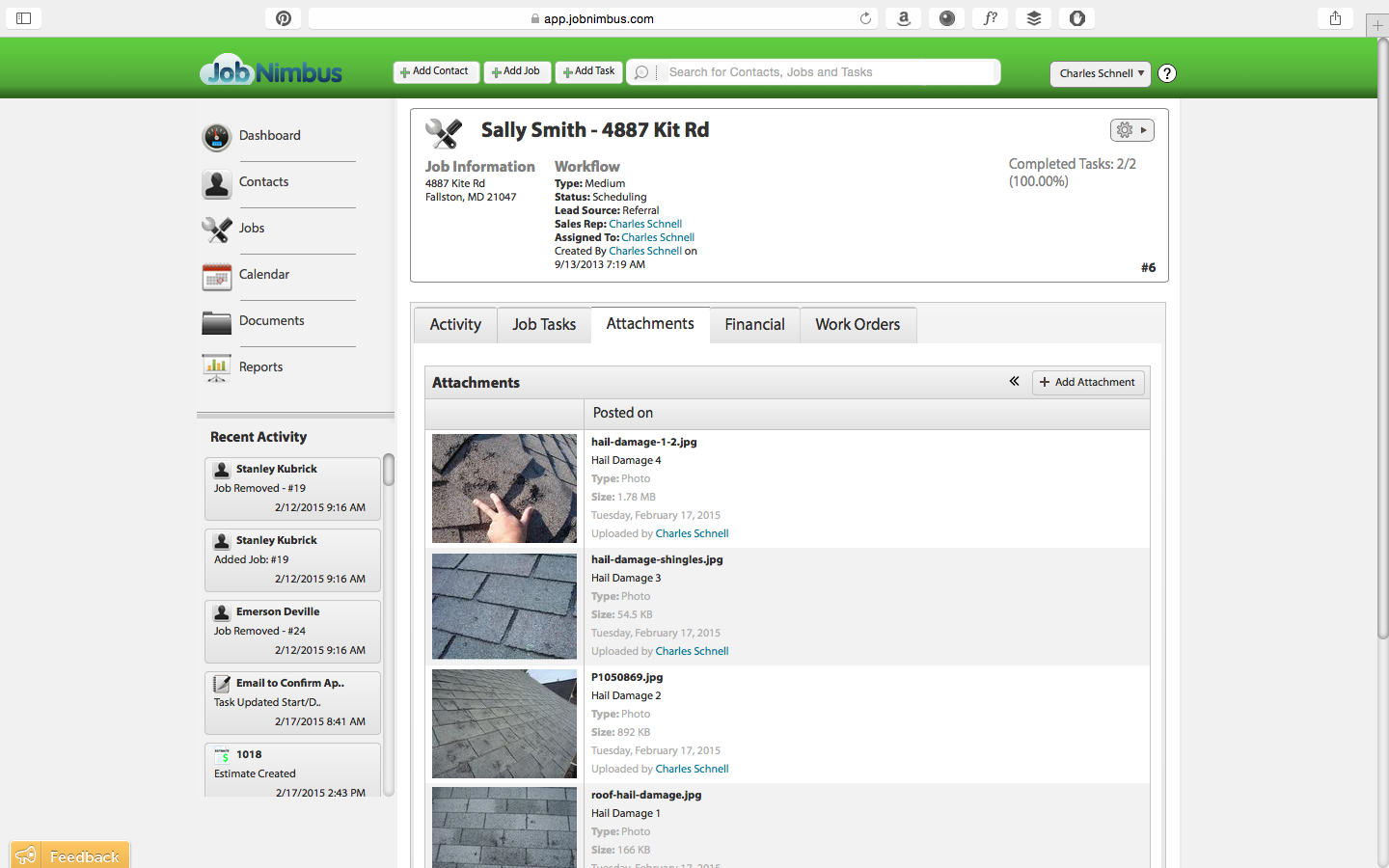The width and height of the screenshot is (1389, 868).
Task: Click the Safari share icon
Action: point(1336,18)
